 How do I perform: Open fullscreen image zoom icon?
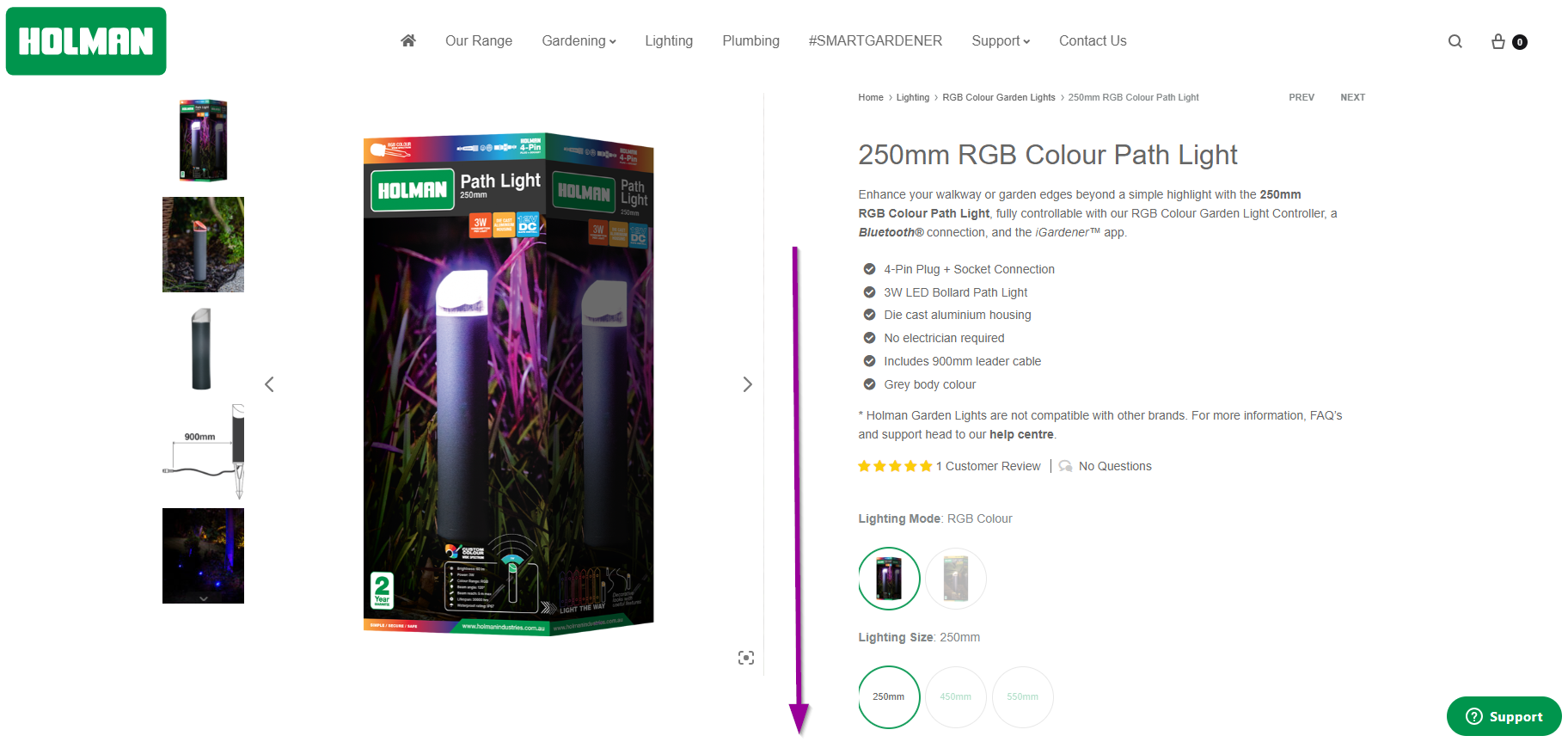click(x=746, y=658)
